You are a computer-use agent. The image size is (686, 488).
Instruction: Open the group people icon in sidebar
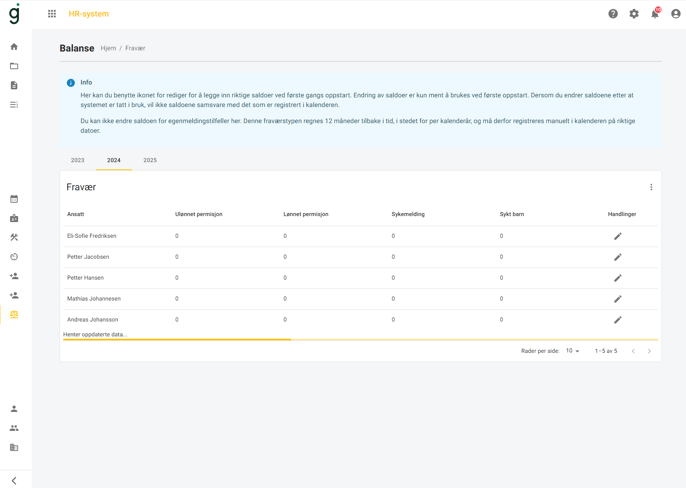click(14, 428)
